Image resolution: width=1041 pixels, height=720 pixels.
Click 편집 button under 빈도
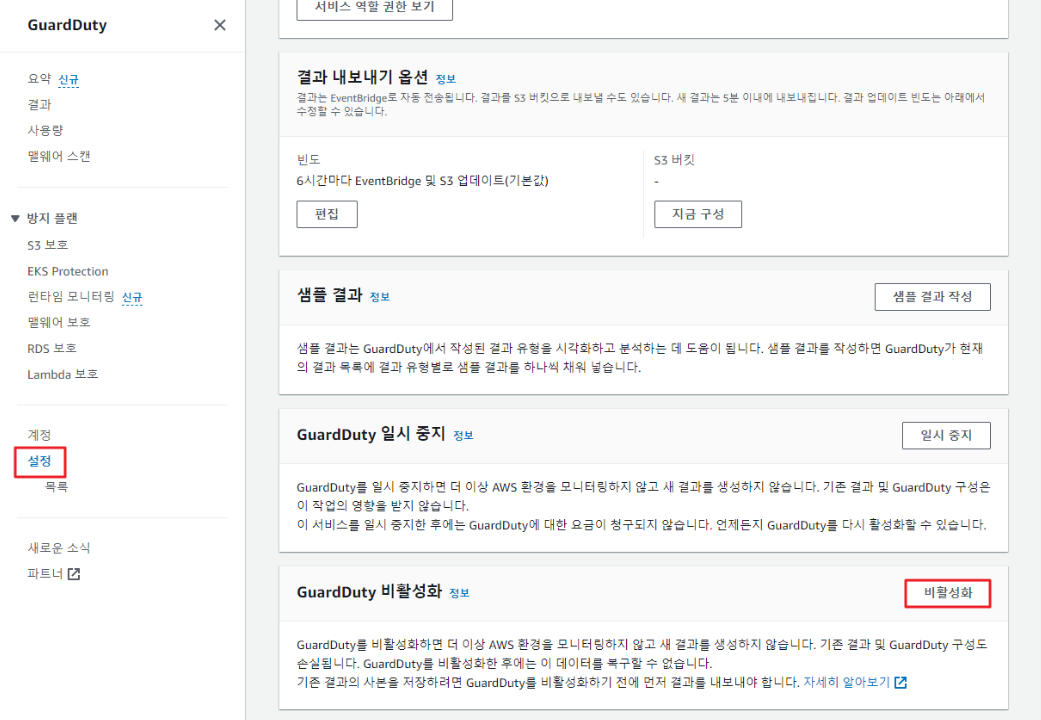click(327, 214)
